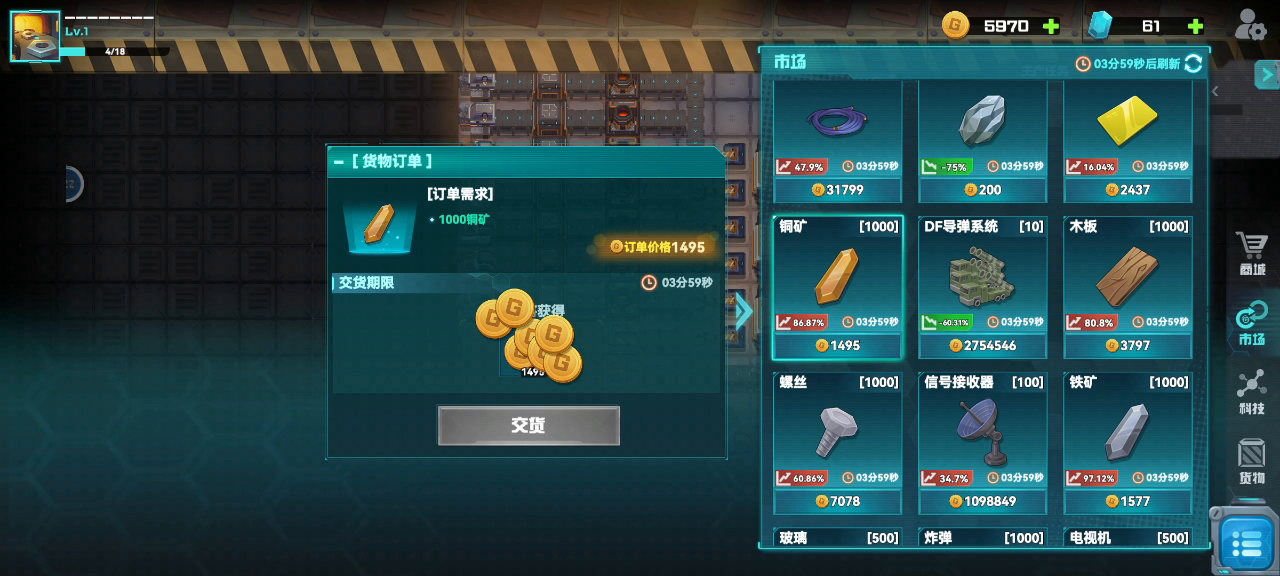Open the 商城 shop cart icon

(x=1252, y=254)
